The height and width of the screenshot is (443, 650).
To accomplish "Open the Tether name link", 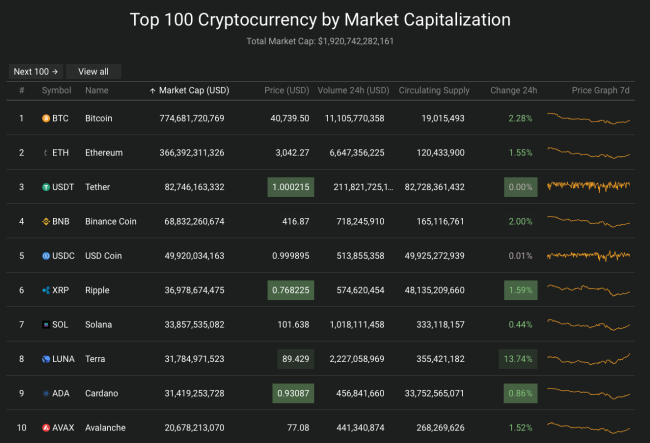I will pos(97,187).
